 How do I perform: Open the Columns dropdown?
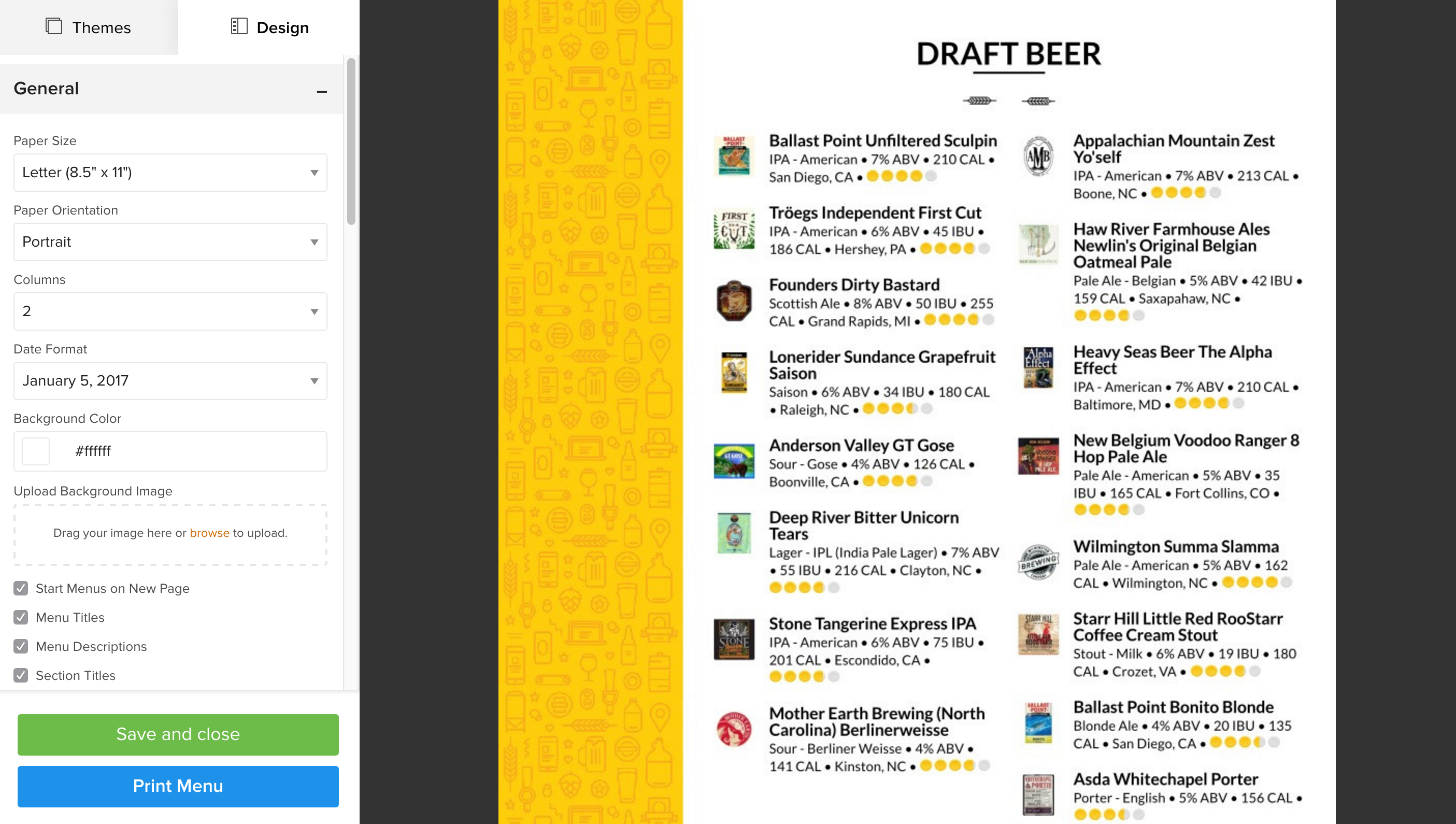170,311
